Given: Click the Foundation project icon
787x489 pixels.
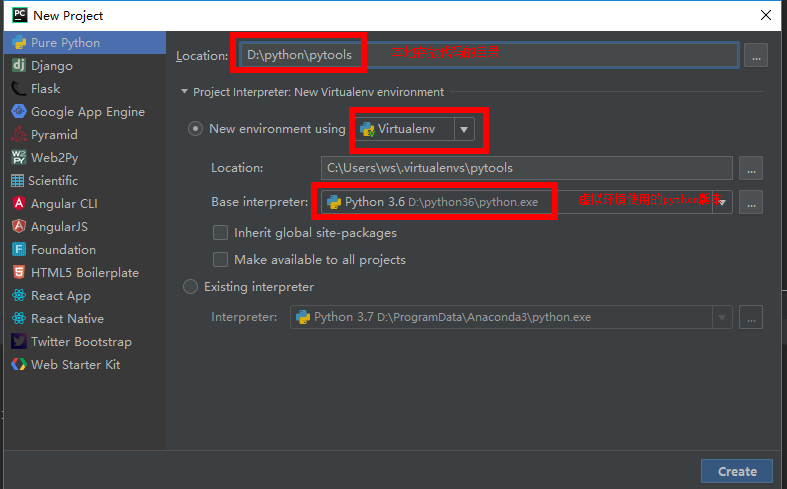Looking at the screenshot, I should [x=19, y=250].
